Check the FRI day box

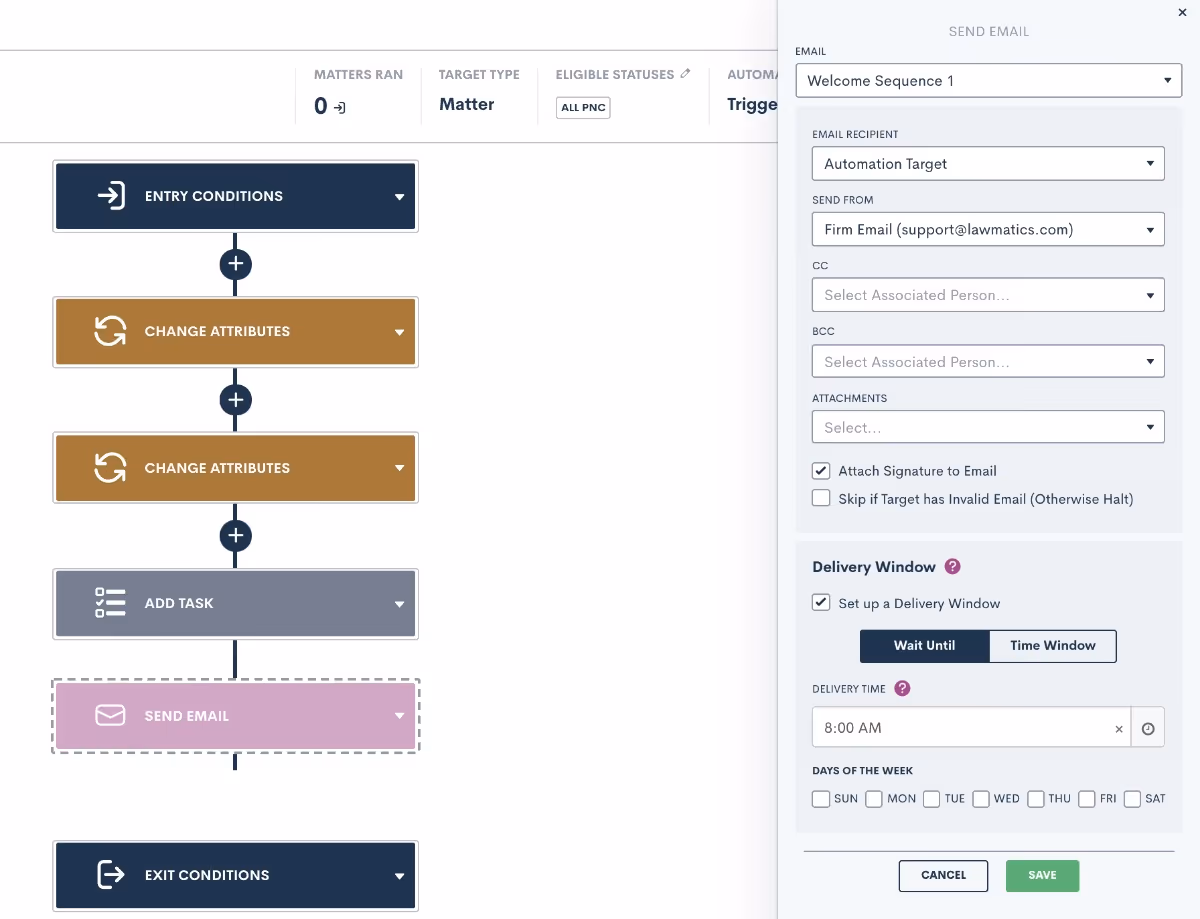pos(1087,799)
